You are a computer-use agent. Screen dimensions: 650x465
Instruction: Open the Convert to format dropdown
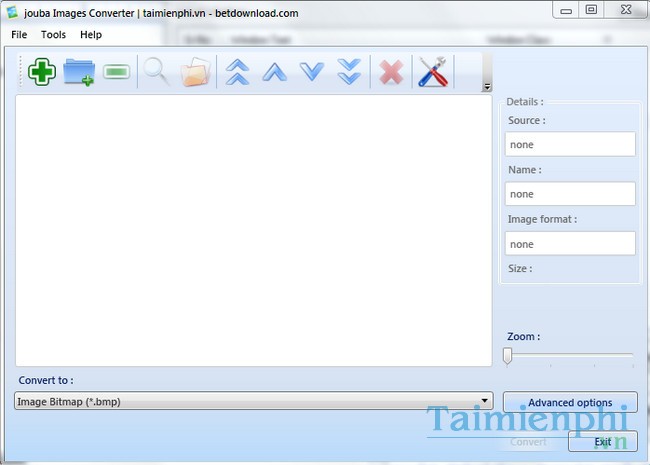pos(254,401)
